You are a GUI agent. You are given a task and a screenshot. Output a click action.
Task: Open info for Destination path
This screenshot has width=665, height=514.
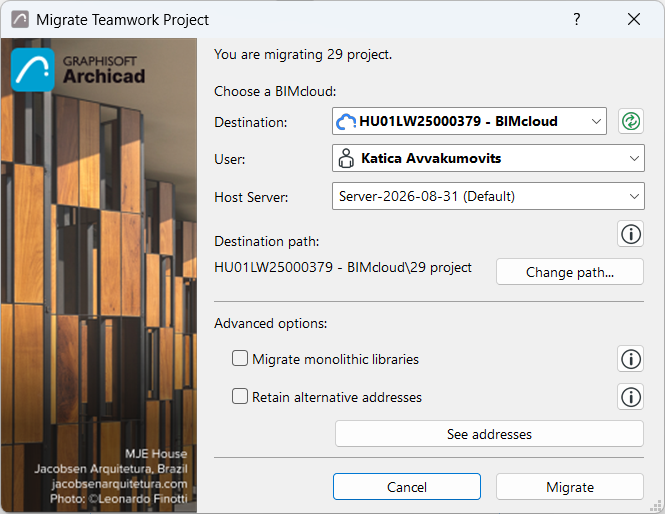click(631, 234)
